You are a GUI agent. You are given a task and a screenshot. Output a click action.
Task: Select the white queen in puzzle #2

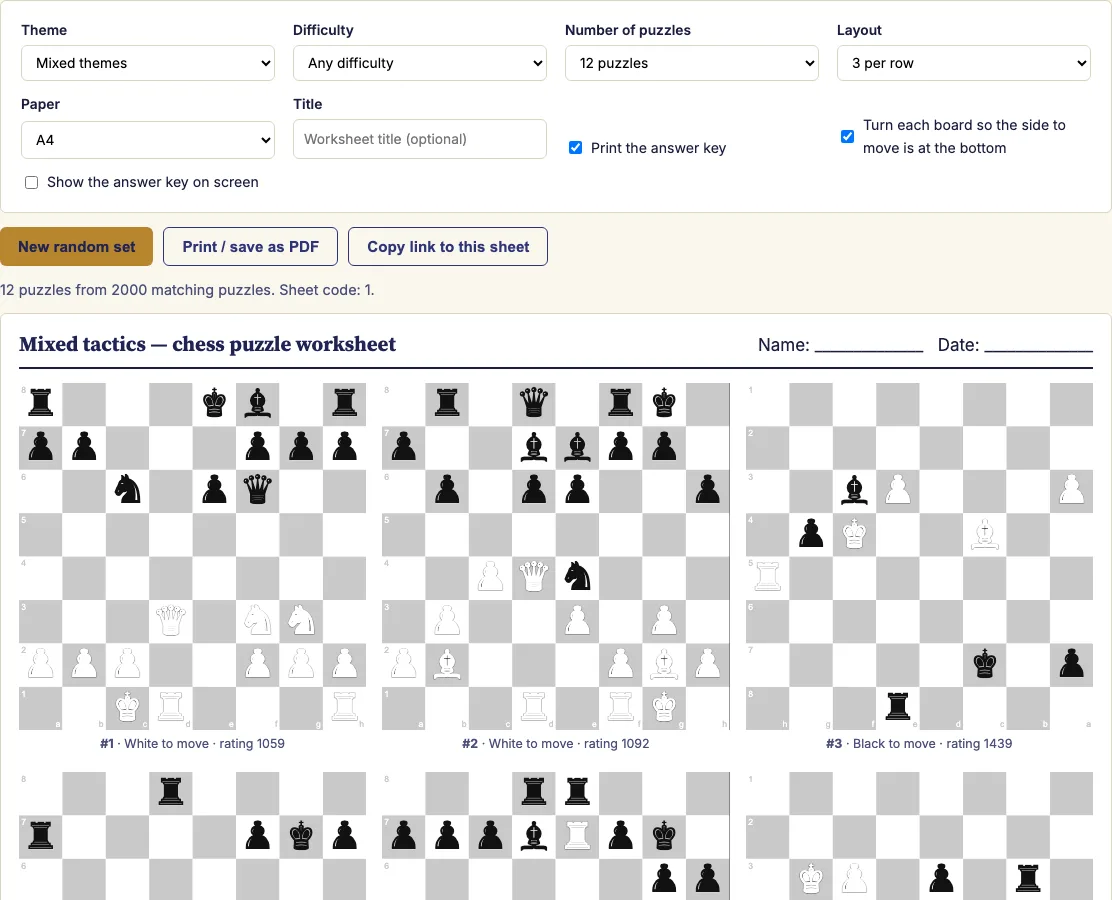[x=534, y=577]
